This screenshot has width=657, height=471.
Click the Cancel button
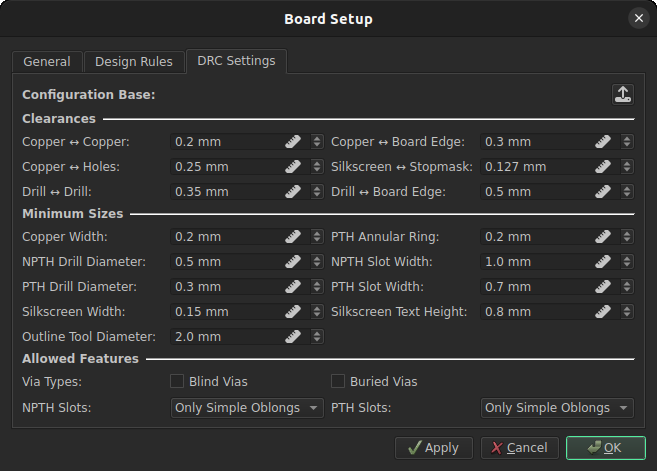tap(520, 448)
